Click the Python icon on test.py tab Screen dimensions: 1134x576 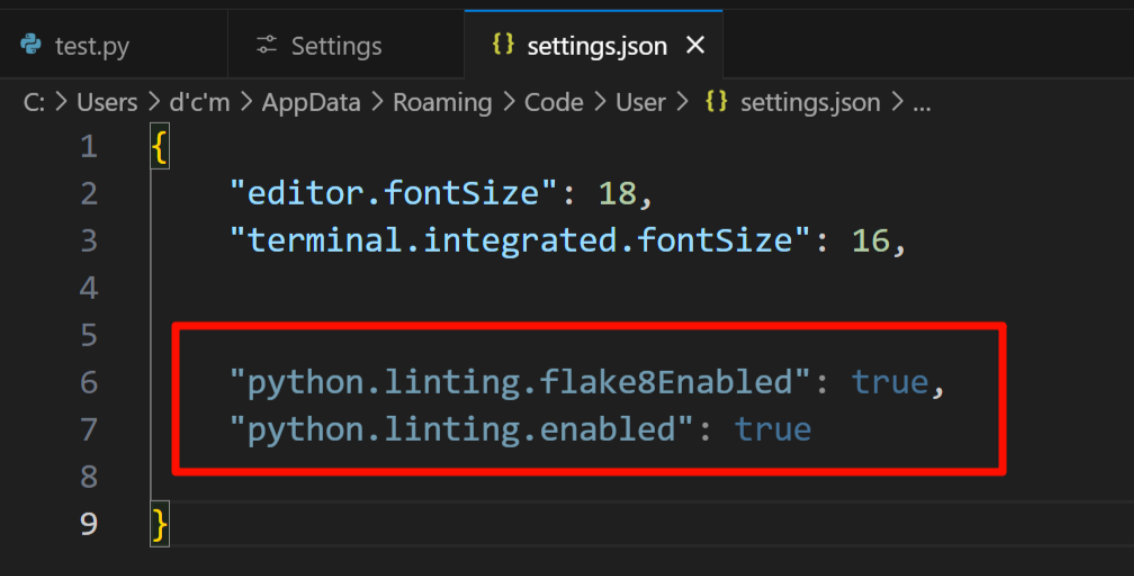31,45
